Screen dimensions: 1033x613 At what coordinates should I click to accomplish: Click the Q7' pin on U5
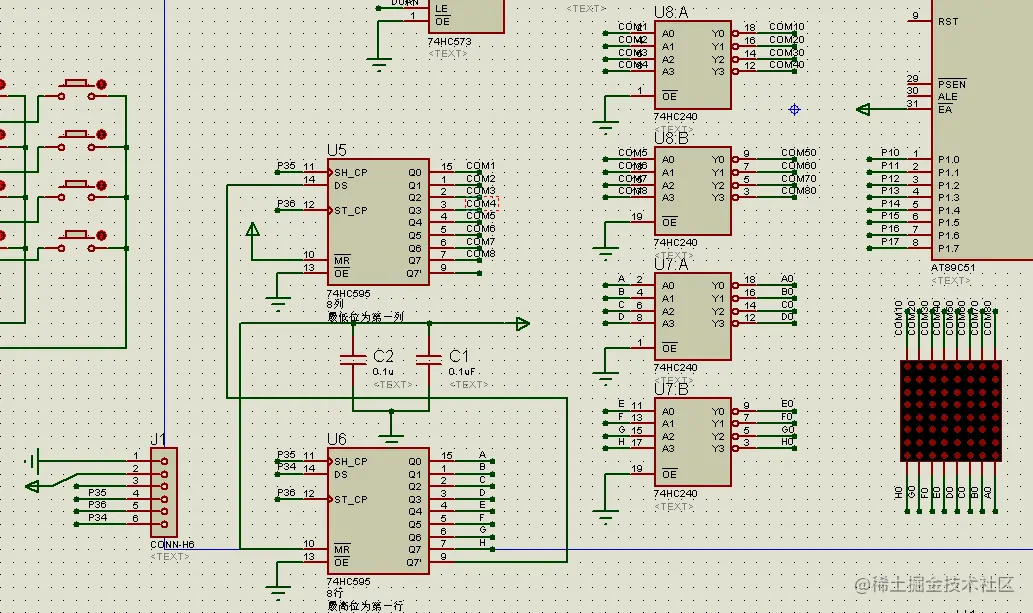(x=414, y=274)
